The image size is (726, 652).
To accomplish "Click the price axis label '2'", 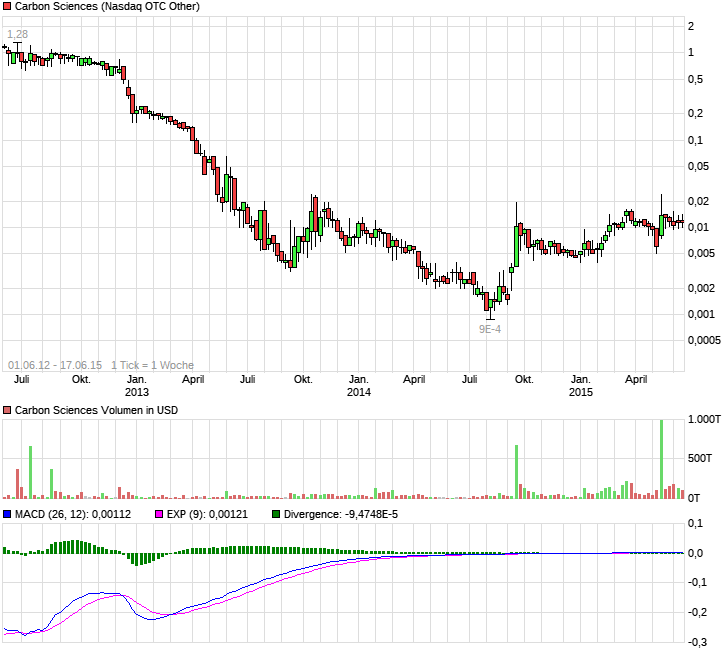I will pyautogui.click(x=691, y=26).
